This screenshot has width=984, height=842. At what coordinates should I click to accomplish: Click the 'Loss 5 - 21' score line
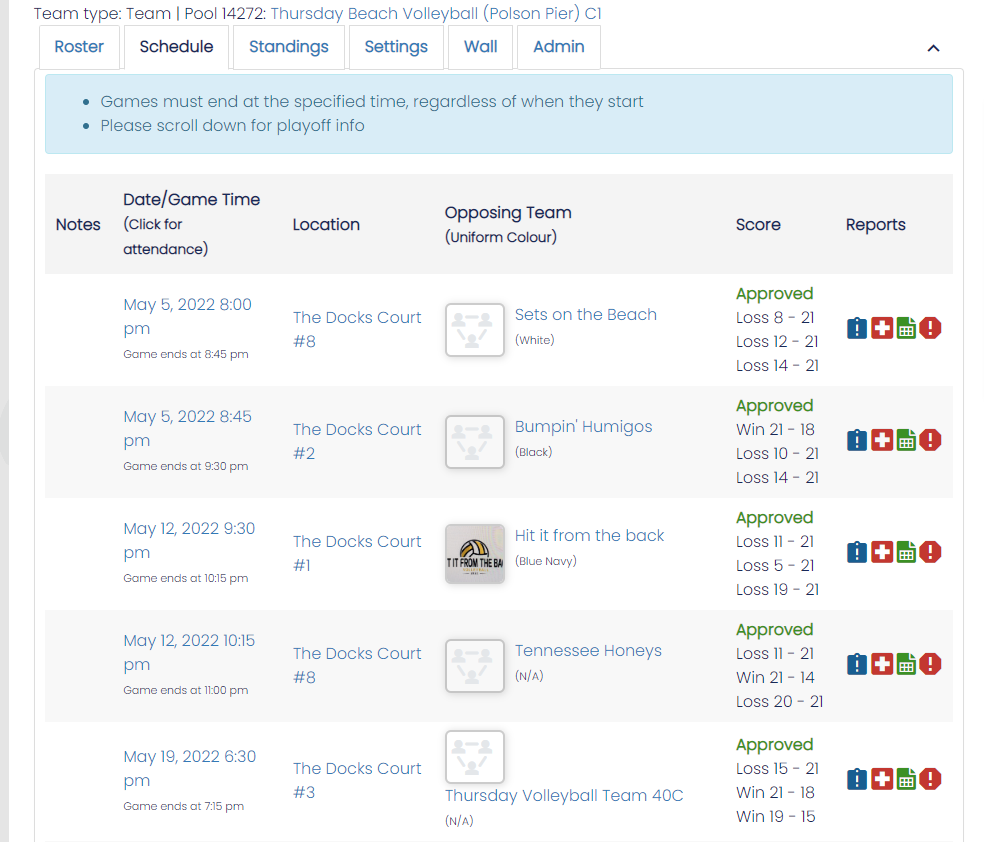(775, 566)
